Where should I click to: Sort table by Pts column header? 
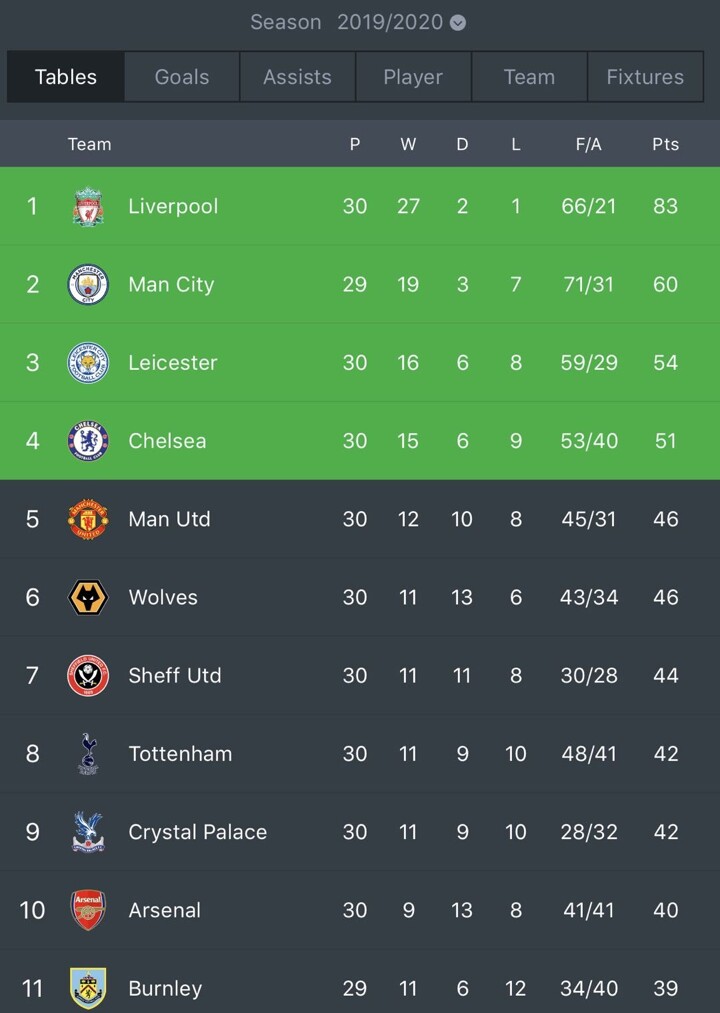pos(665,144)
